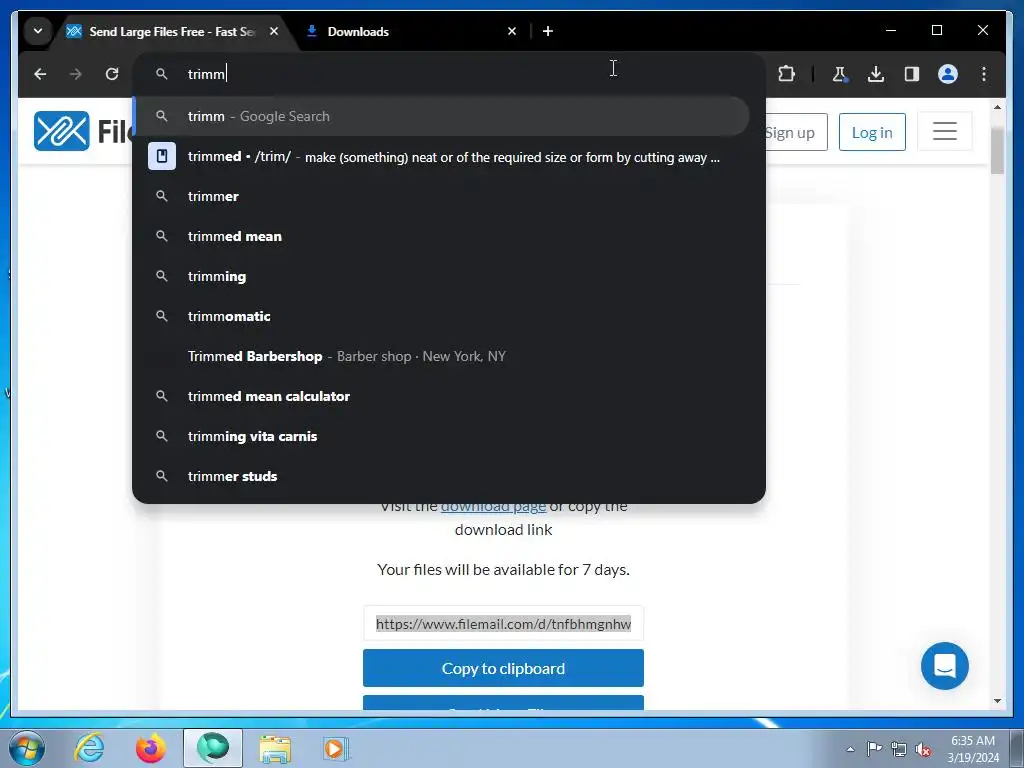
Task: Choose the trimmed mean suggestion
Action: [441, 236]
